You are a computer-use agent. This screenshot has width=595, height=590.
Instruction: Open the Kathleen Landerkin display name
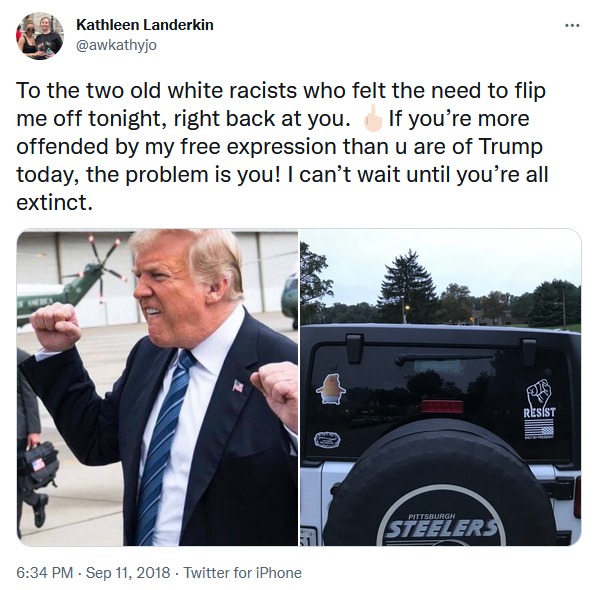(x=145, y=25)
